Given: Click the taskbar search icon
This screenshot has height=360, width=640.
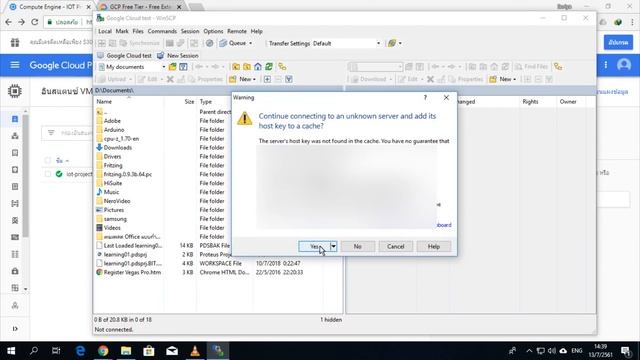Looking at the screenshot, I should click(x=34, y=351).
